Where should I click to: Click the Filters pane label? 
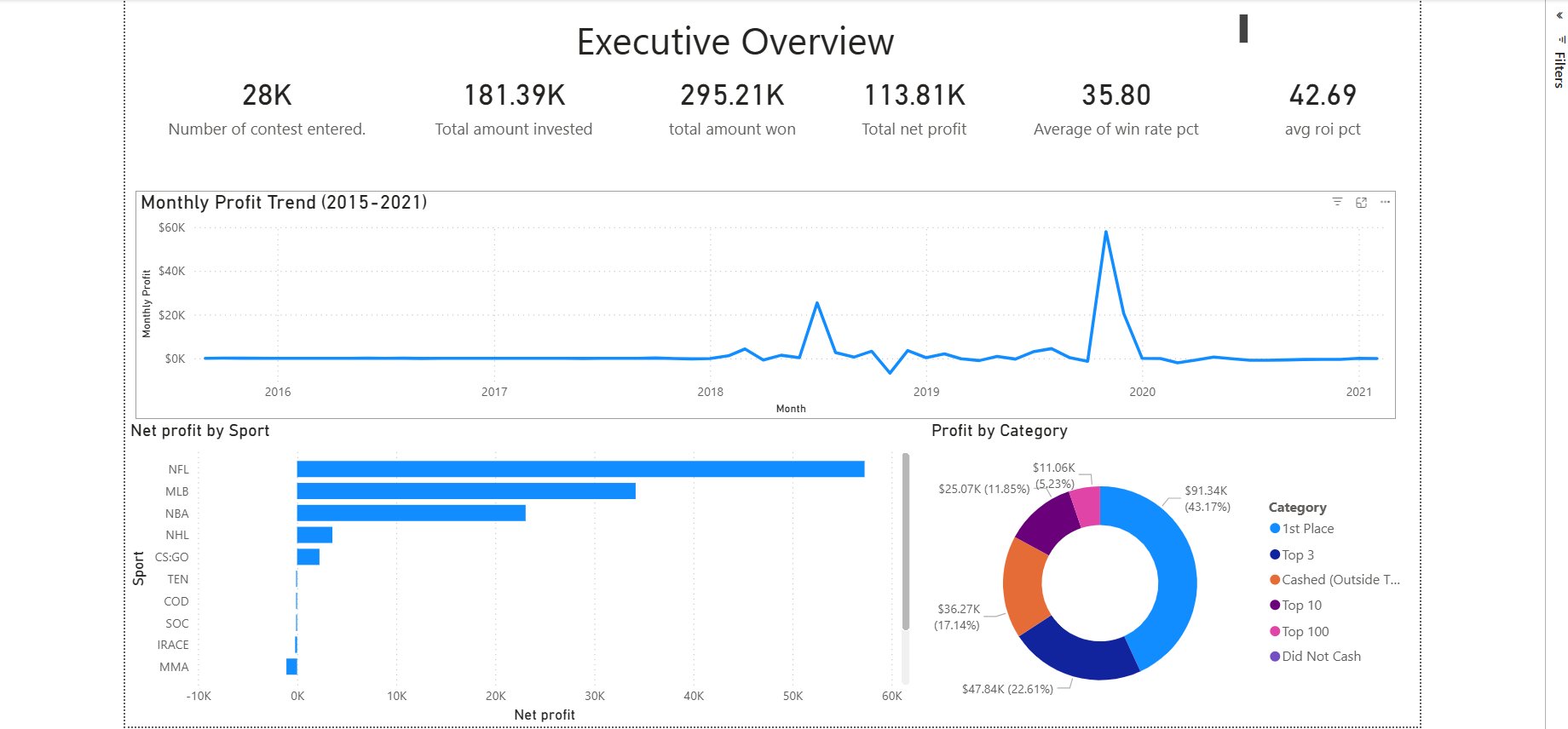point(1559,70)
